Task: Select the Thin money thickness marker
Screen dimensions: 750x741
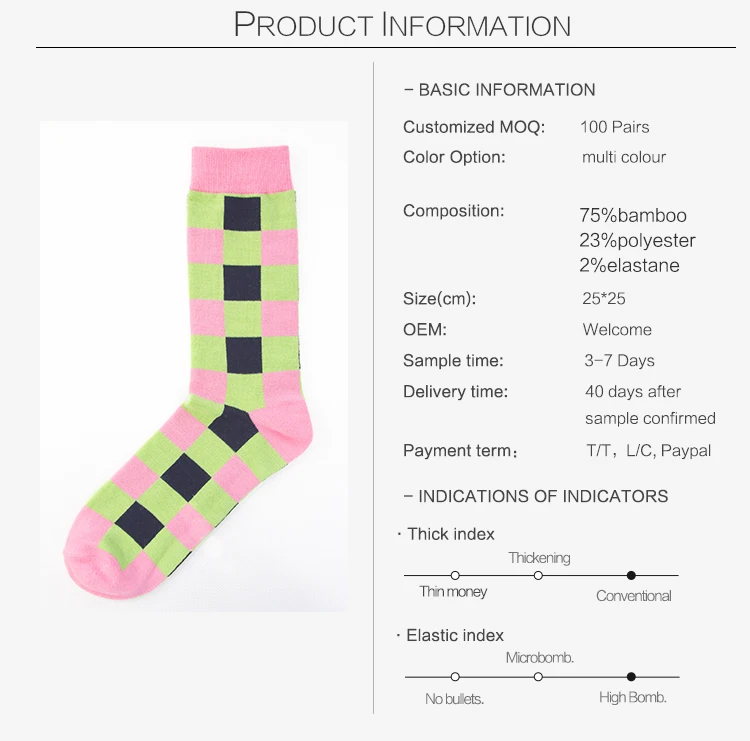Action: pyautogui.click(x=455, y=575)
